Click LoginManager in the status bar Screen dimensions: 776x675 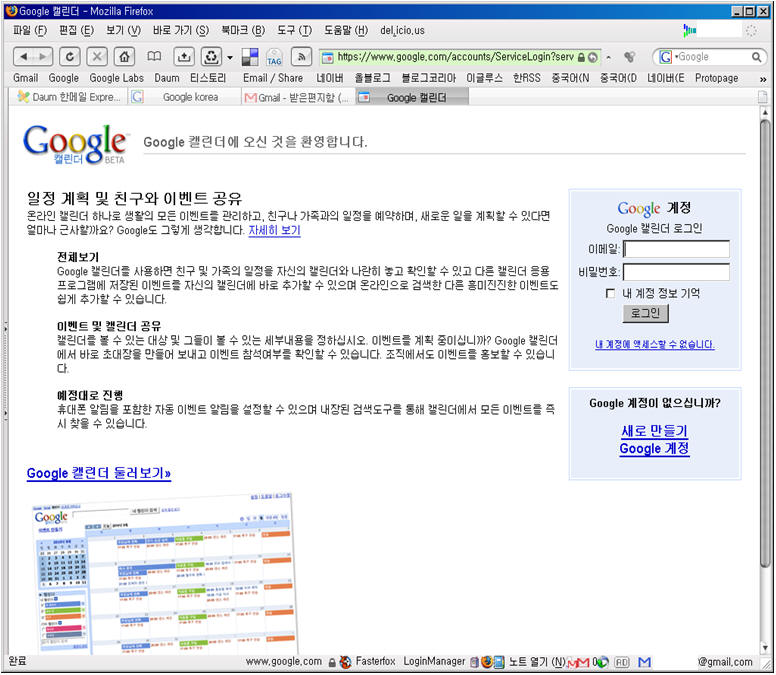[434, 662]
